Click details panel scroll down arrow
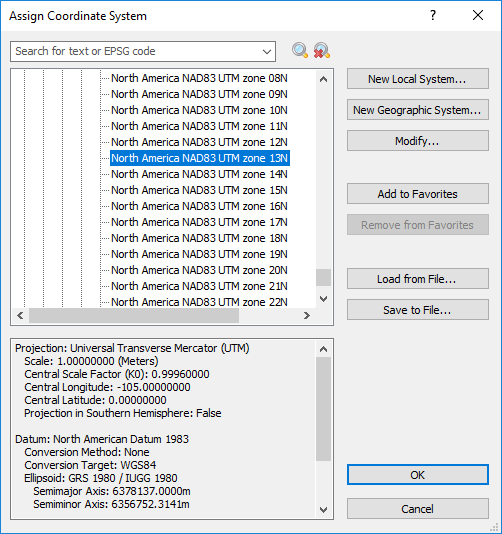 (324, 510)
